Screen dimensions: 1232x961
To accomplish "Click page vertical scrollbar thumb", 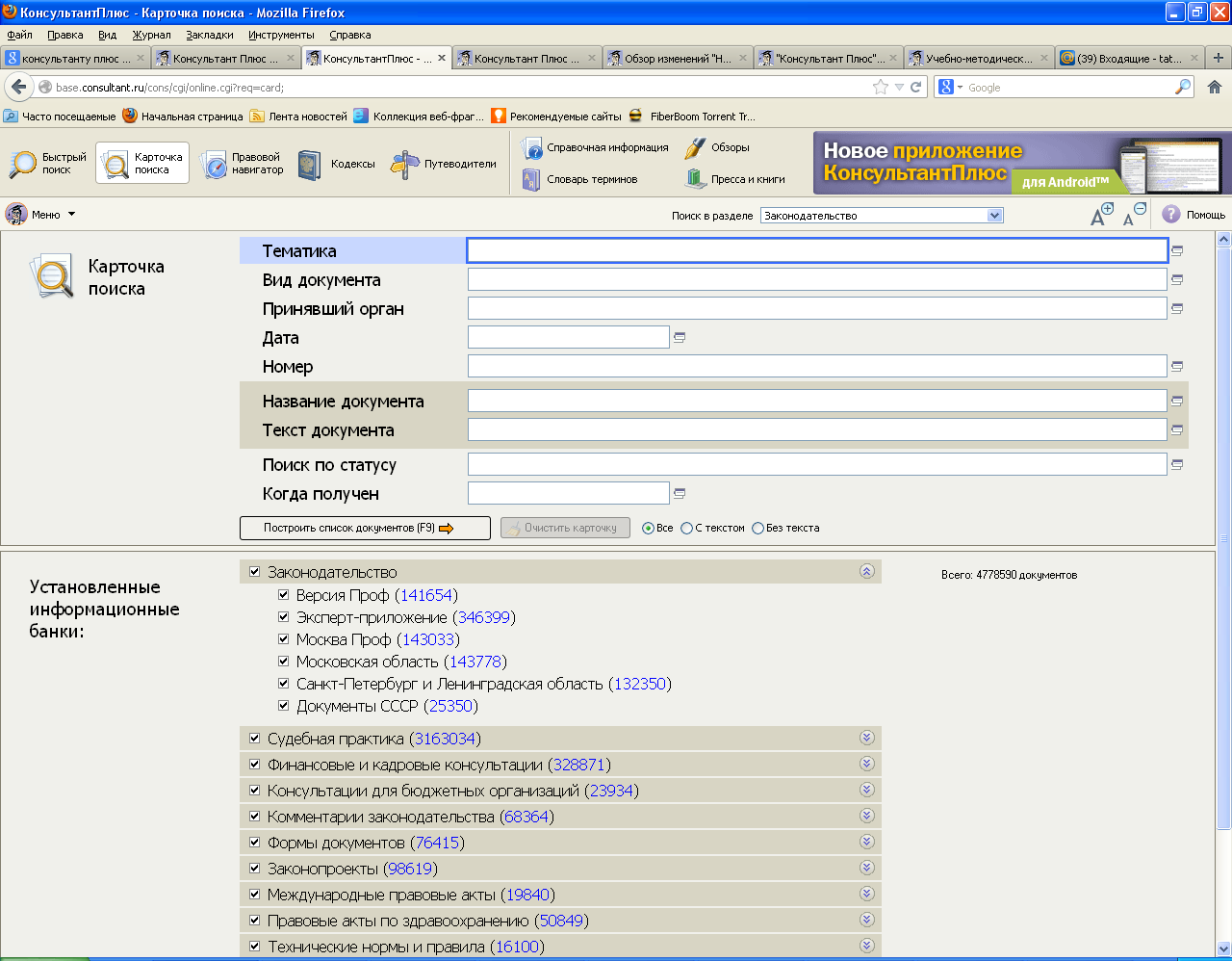I will tap(1223, 537).
